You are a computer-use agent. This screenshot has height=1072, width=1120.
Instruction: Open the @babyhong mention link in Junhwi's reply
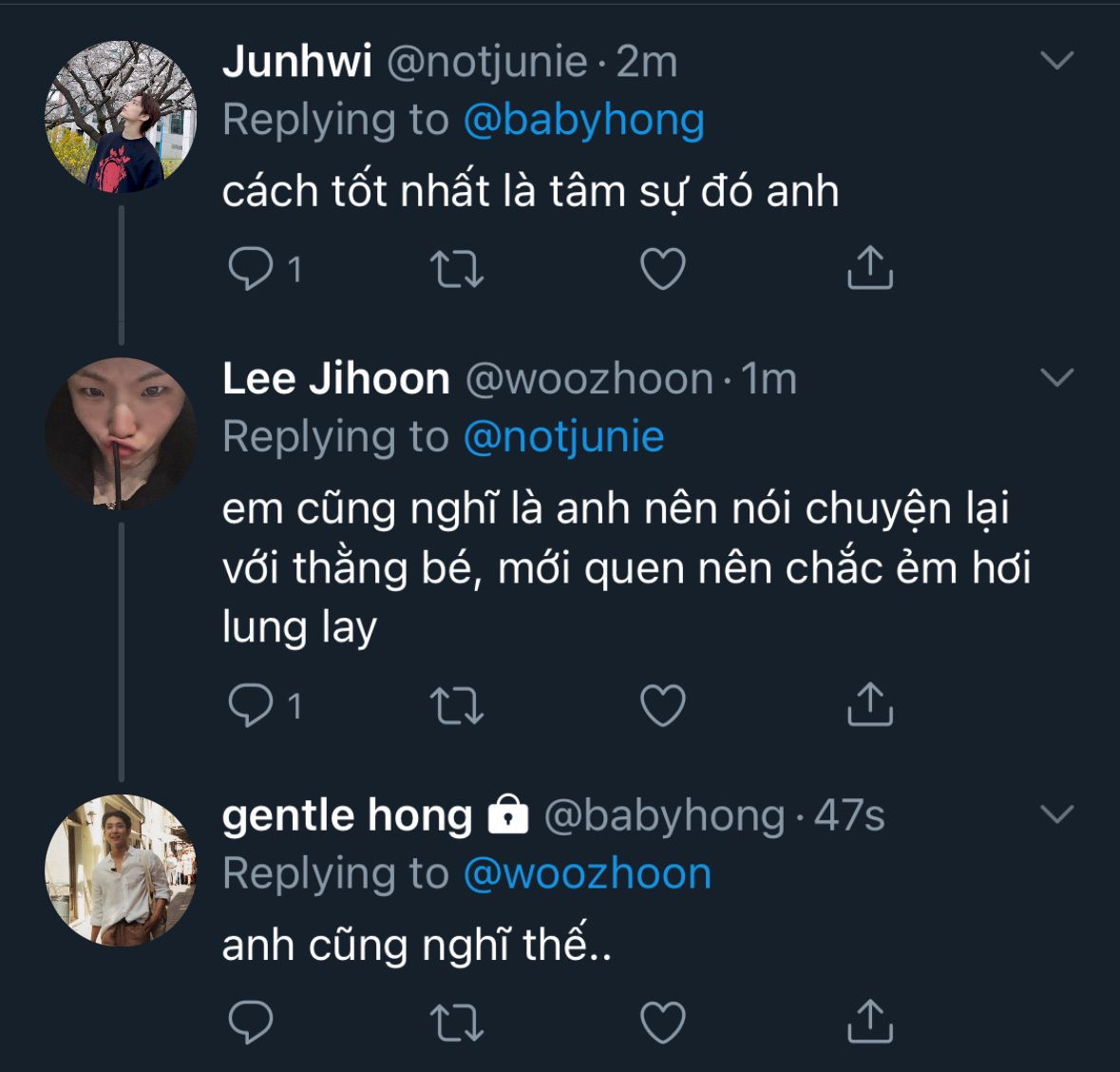pos(583,121)
